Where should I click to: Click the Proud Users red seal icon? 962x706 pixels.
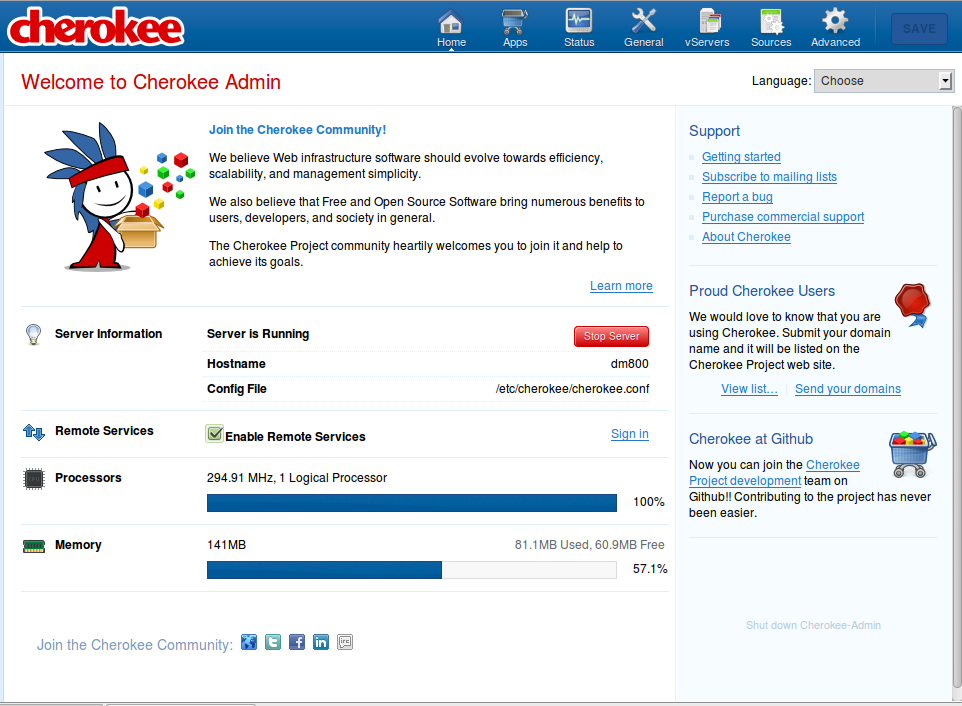(x=912, y=304)
